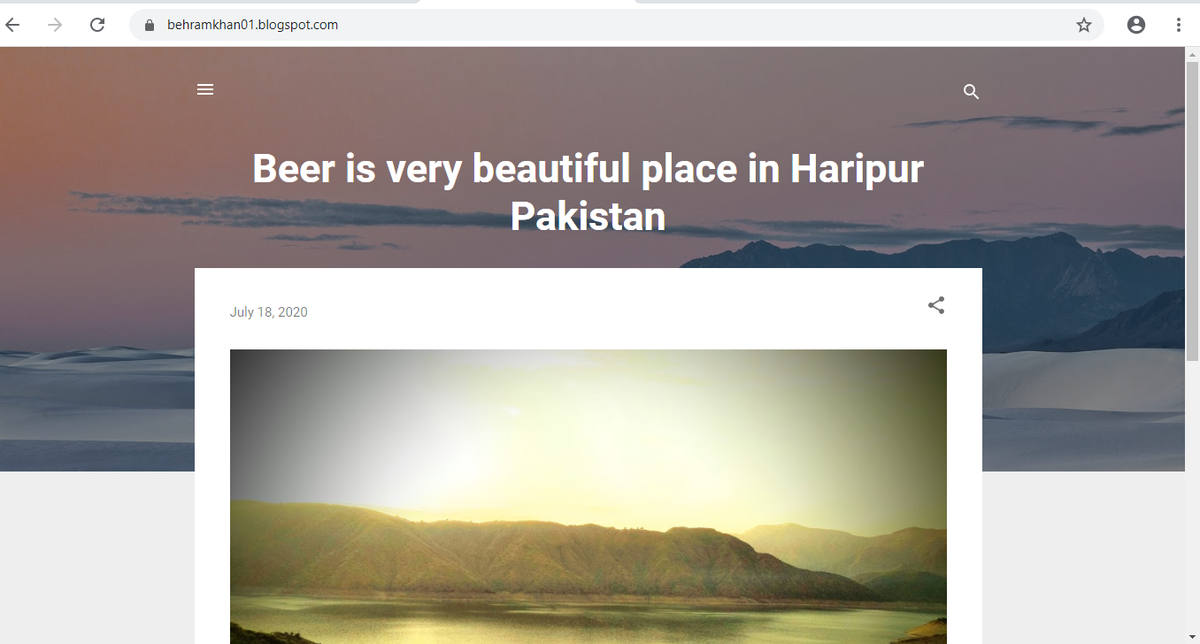Click the address bar URL field
Image resolution: width=1200 pixels, height=644 pixels.
[615, 25]
